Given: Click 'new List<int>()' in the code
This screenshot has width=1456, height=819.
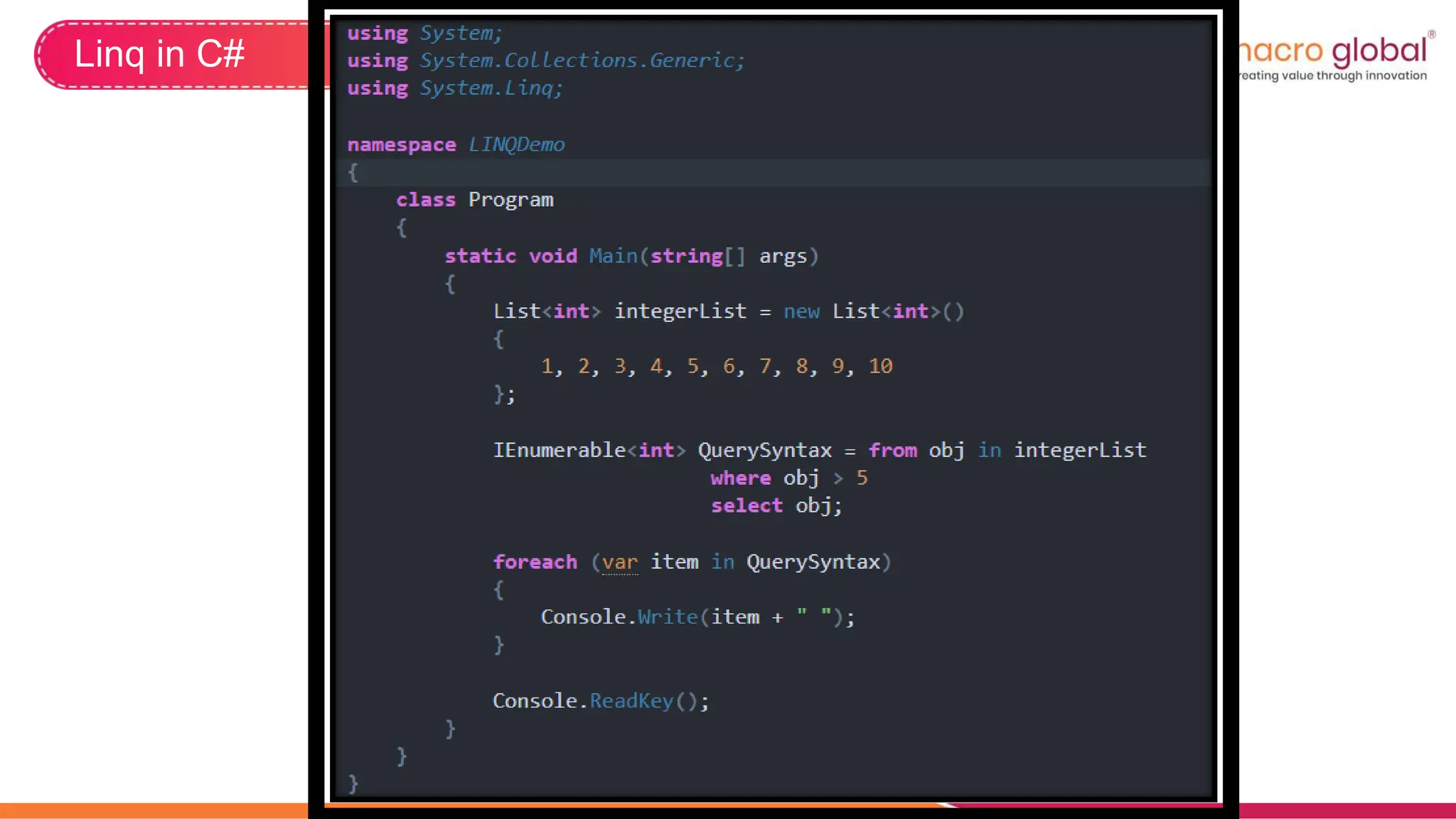Looking at the screenshot, I should [874, 311].
